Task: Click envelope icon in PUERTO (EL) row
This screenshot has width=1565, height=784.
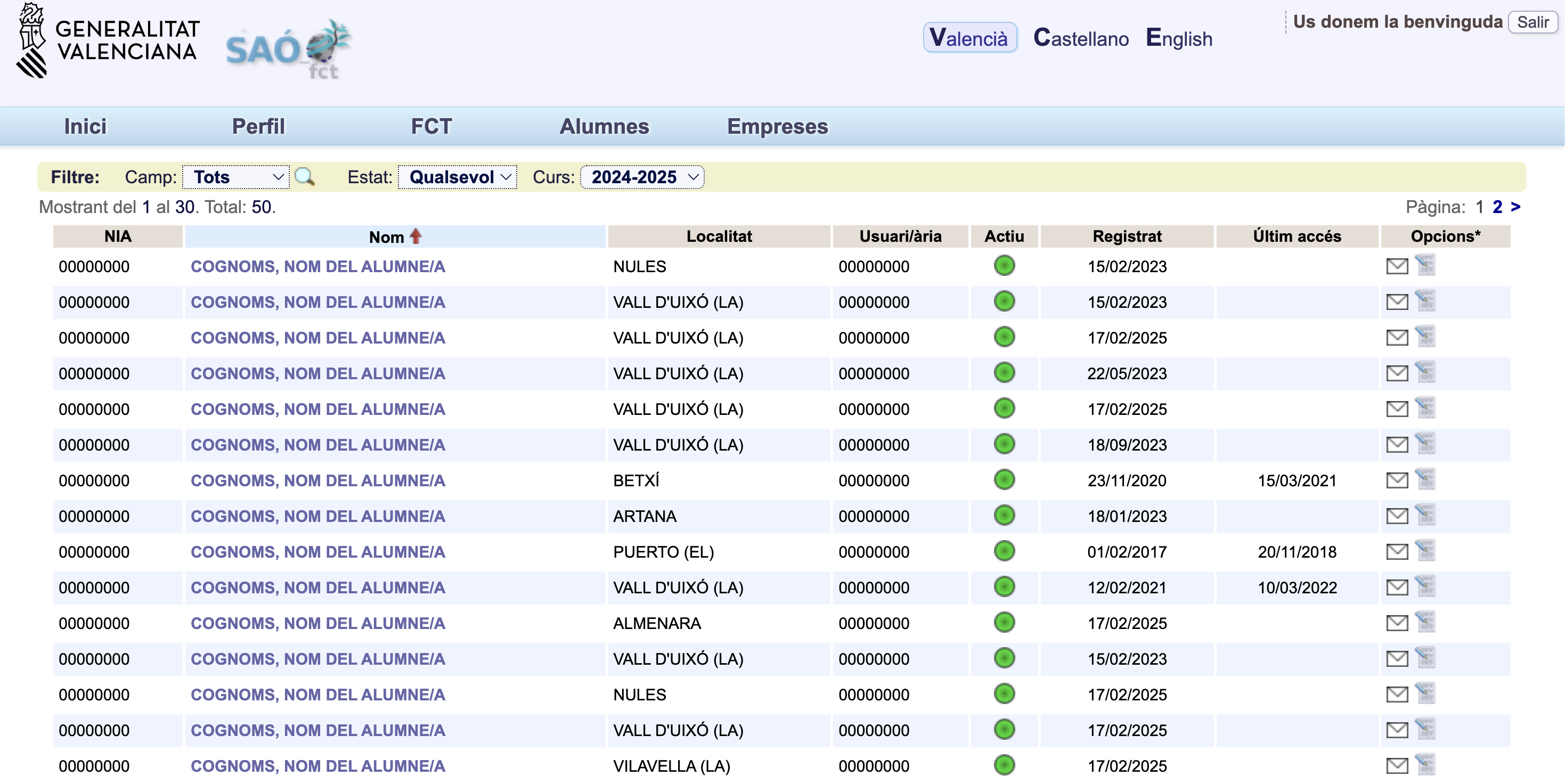Action: pyautogui.click(x=1397, y=551)
